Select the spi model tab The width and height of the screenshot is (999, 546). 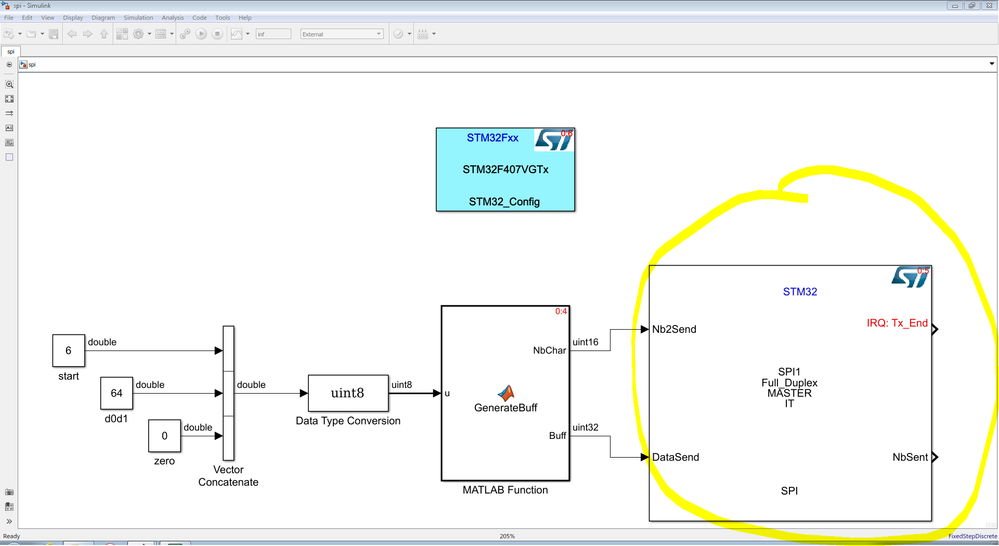point(11,51)
